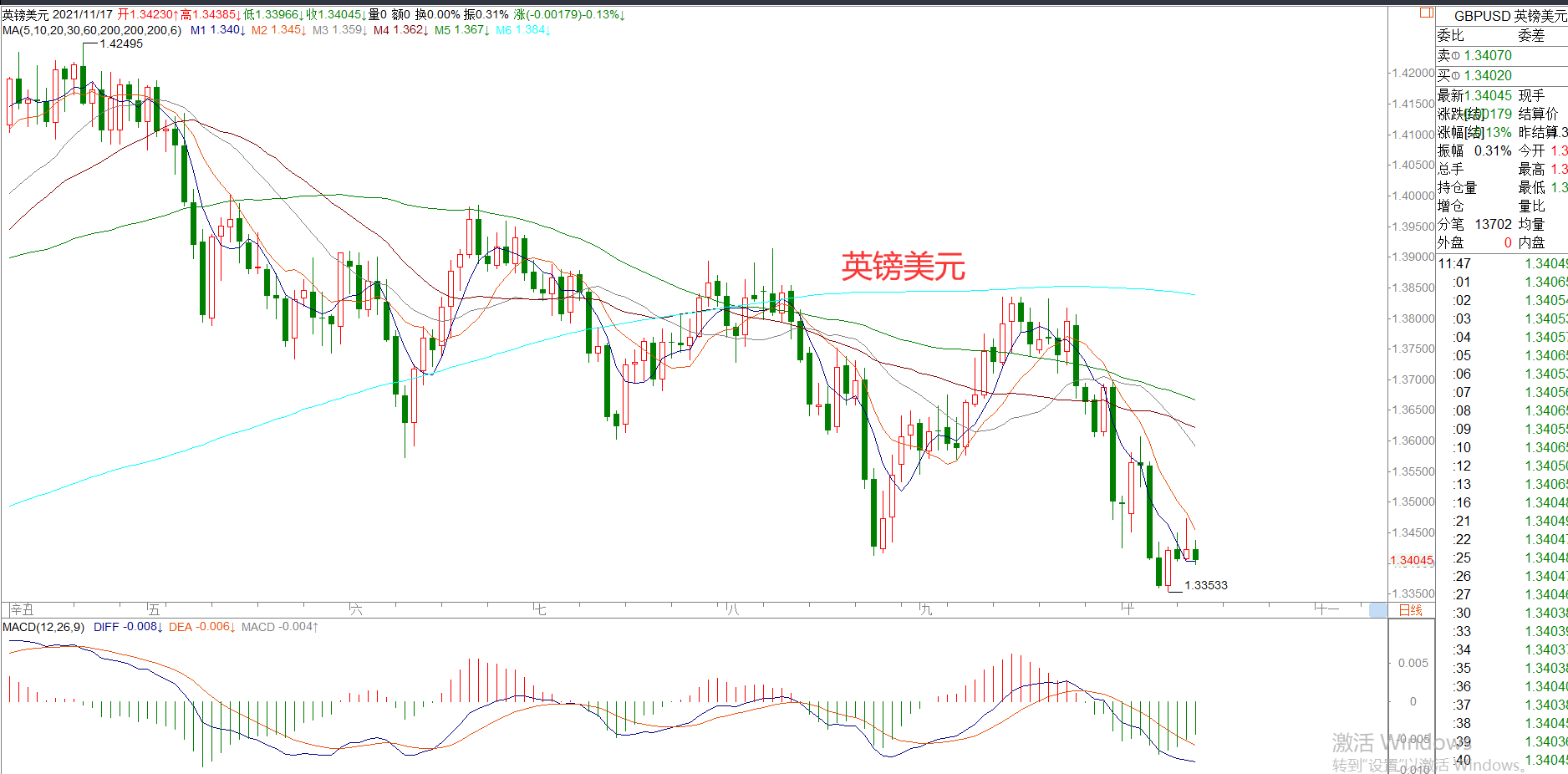Click the DEA -0.006 value

click(x=201, y=627)
